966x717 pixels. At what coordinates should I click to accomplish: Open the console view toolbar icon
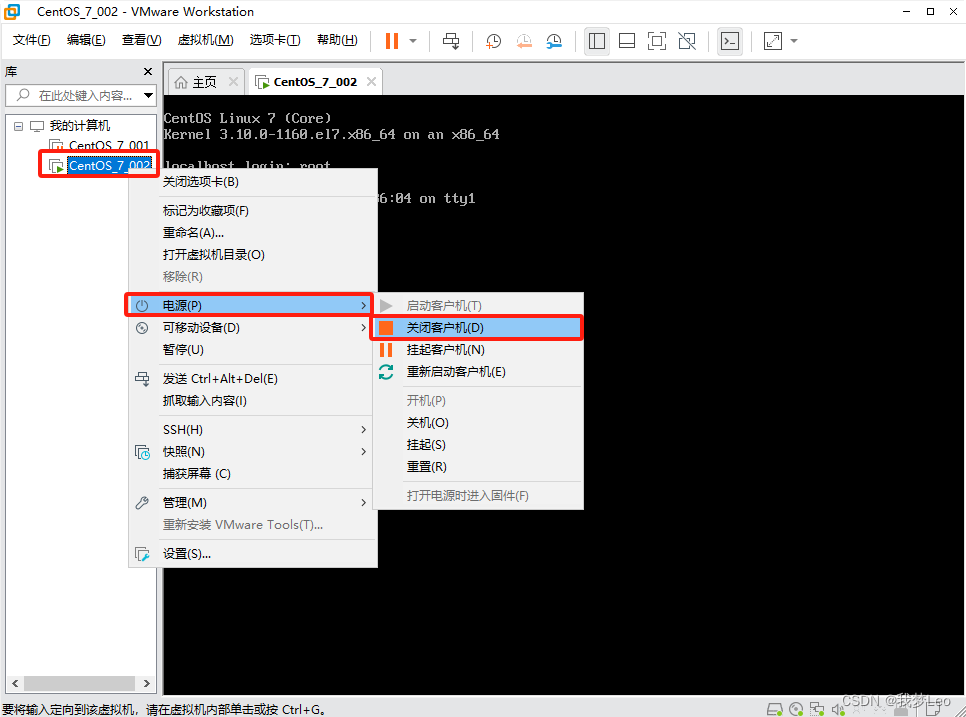point(729,41)
